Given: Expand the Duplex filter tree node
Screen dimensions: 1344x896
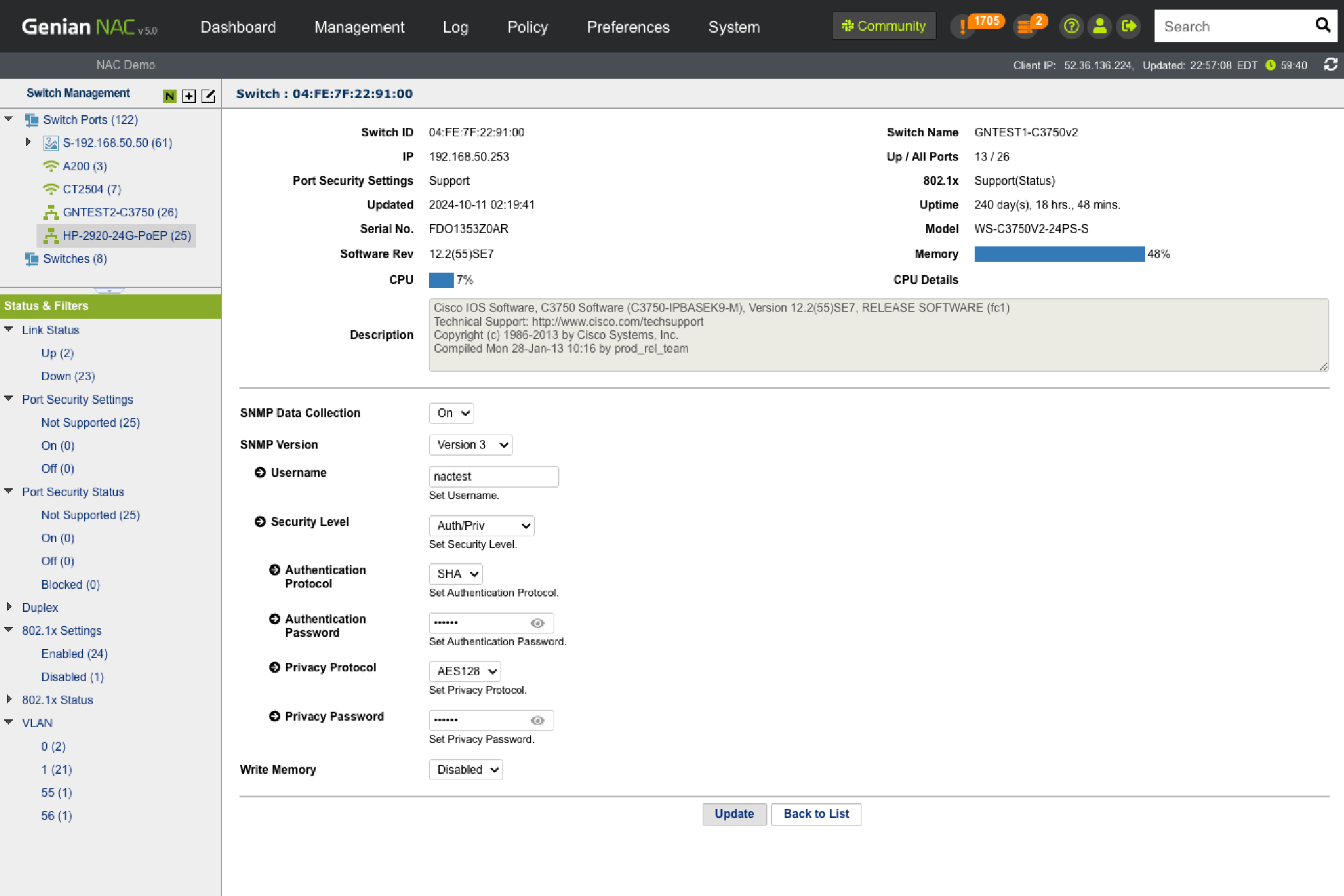Looking at the screenshot, I should (x=10, y=607).
